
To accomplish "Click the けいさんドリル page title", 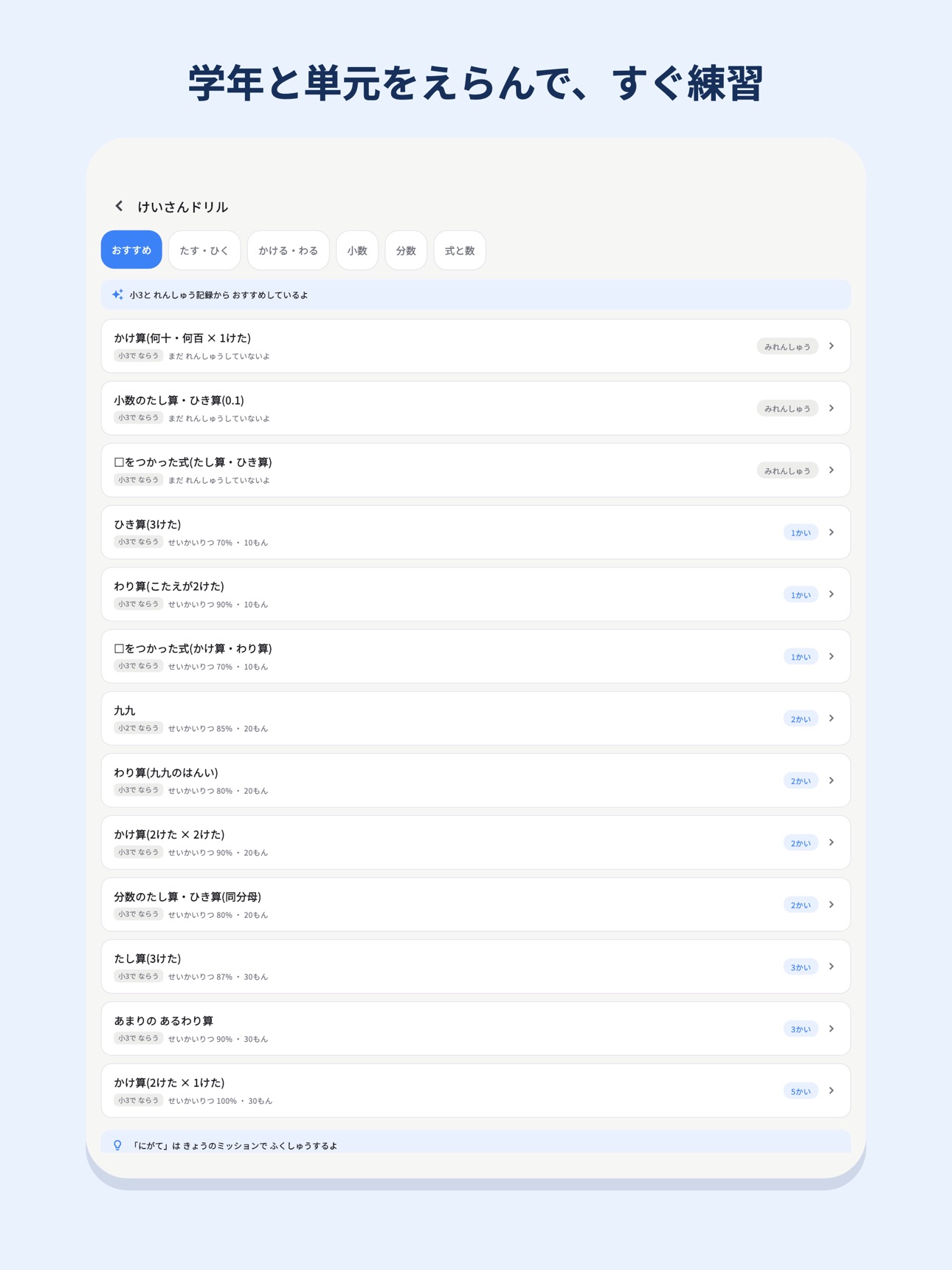I will [183, 207].
